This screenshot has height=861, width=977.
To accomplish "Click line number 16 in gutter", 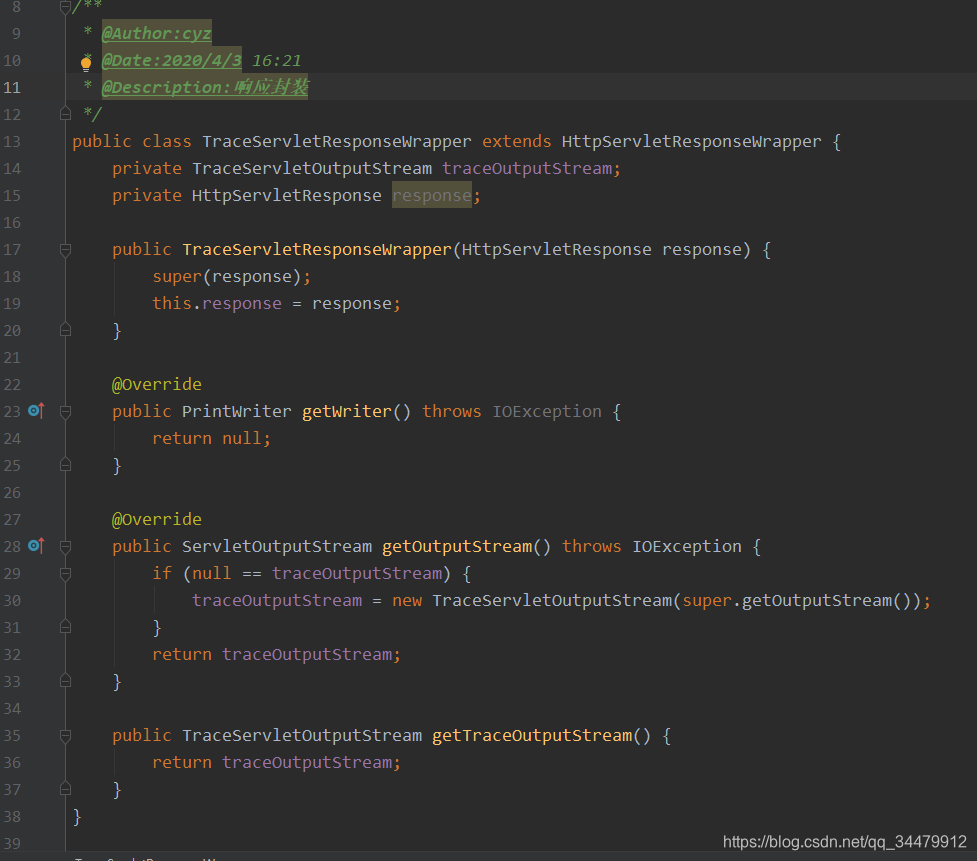I will [12, 222].
